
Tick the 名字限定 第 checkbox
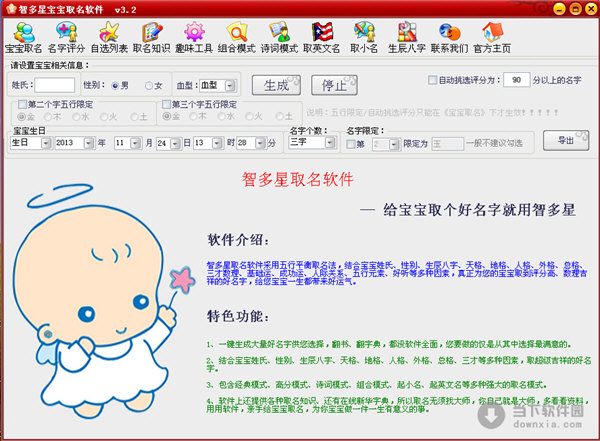(x=351, y=144)
